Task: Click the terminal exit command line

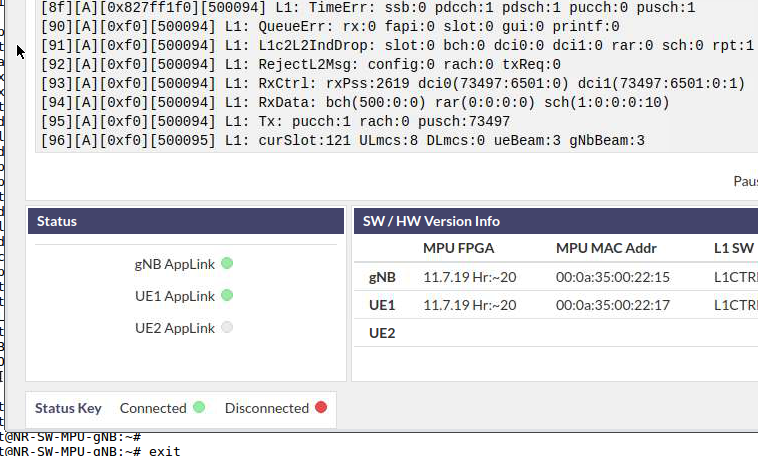Action: 90,451
